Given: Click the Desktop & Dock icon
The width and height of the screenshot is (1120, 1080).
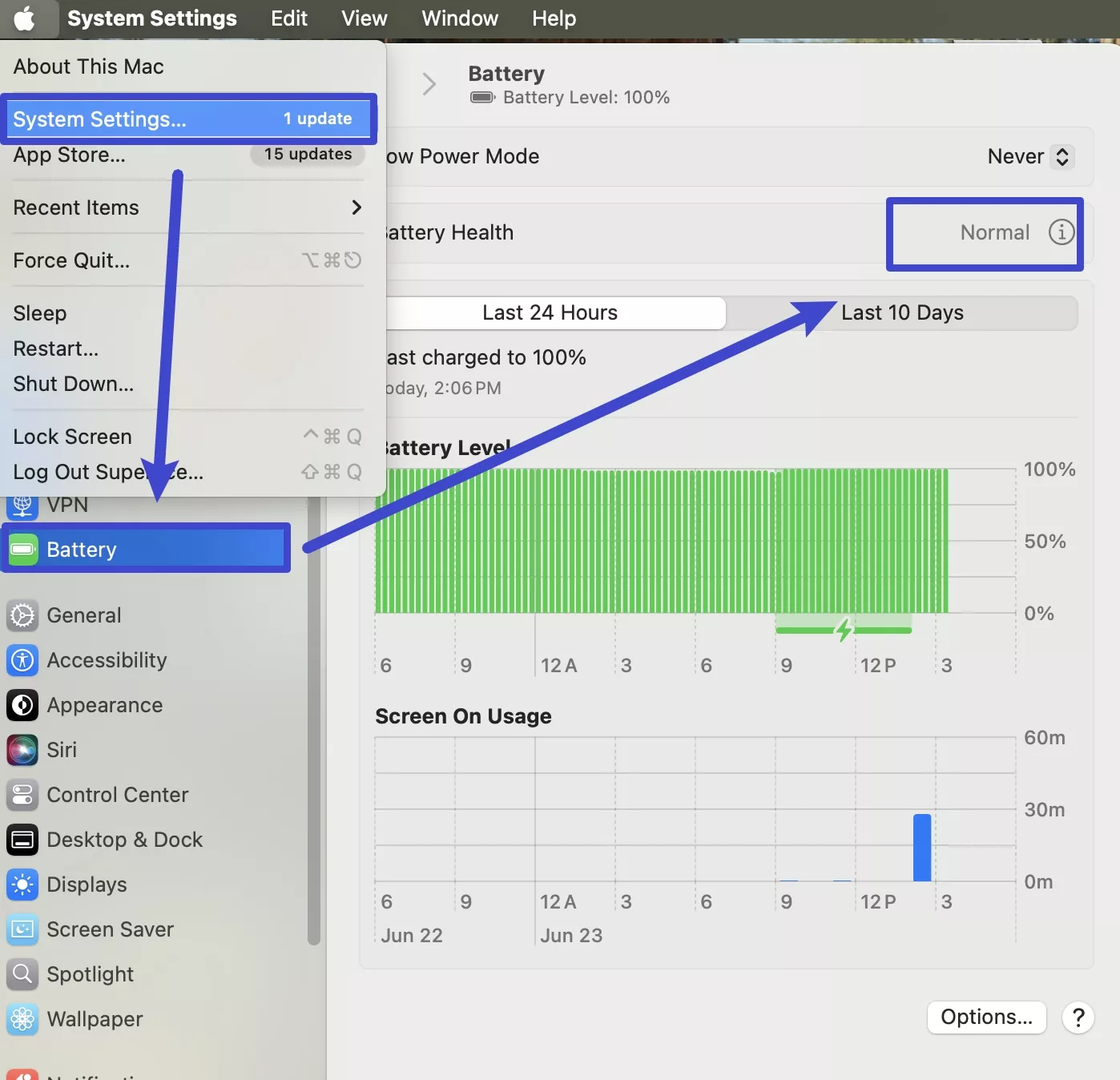Looking at the screenshot, I should [x=22, y=840].
